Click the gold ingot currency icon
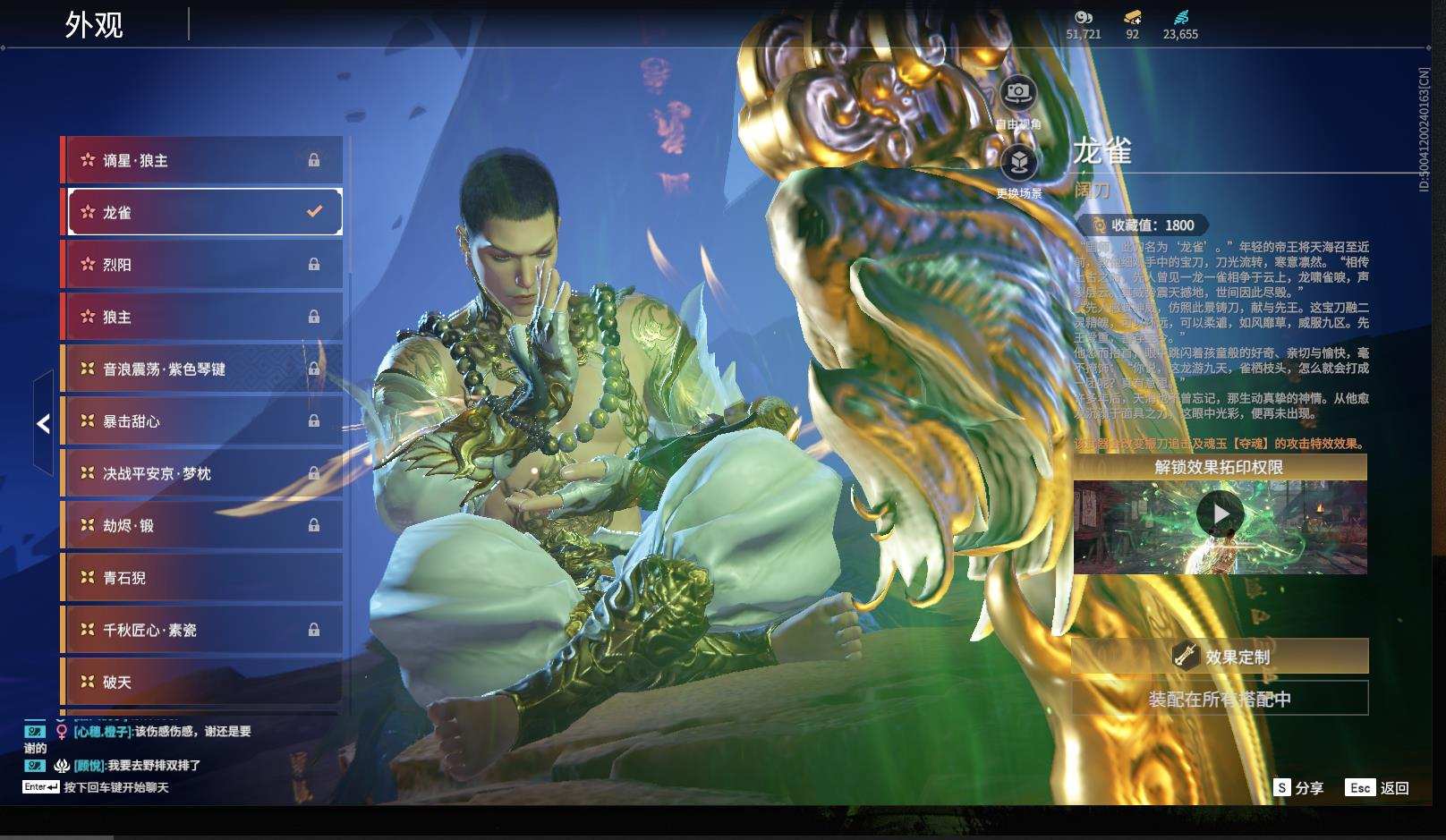 click(x=1133, y=16)
